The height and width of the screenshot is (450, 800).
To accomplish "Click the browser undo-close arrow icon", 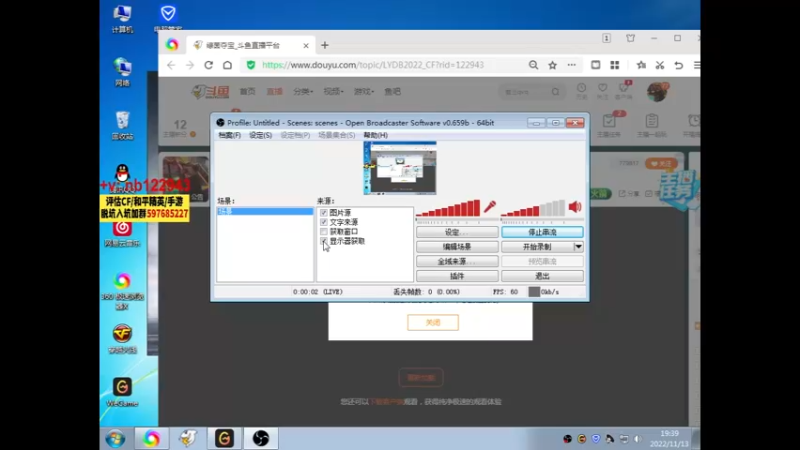I will 679,65.
